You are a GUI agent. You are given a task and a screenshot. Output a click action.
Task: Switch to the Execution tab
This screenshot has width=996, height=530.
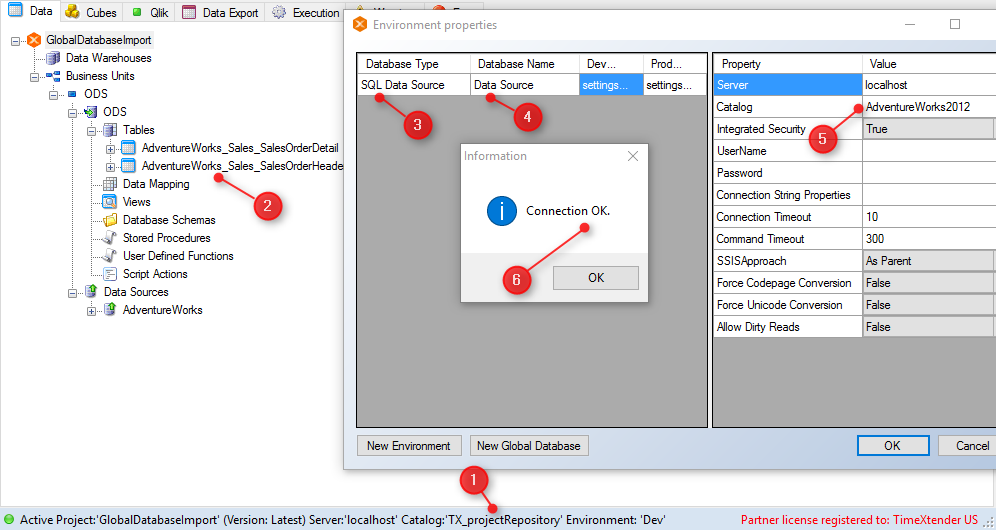point(305,12)
